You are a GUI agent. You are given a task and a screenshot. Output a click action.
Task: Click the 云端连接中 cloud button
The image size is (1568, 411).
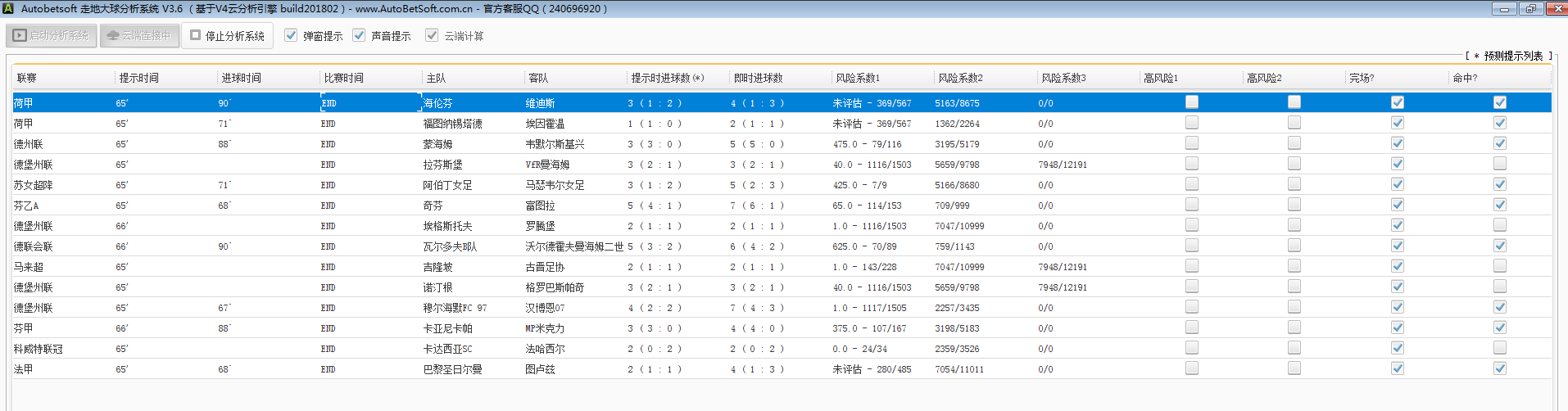point(139,36)
